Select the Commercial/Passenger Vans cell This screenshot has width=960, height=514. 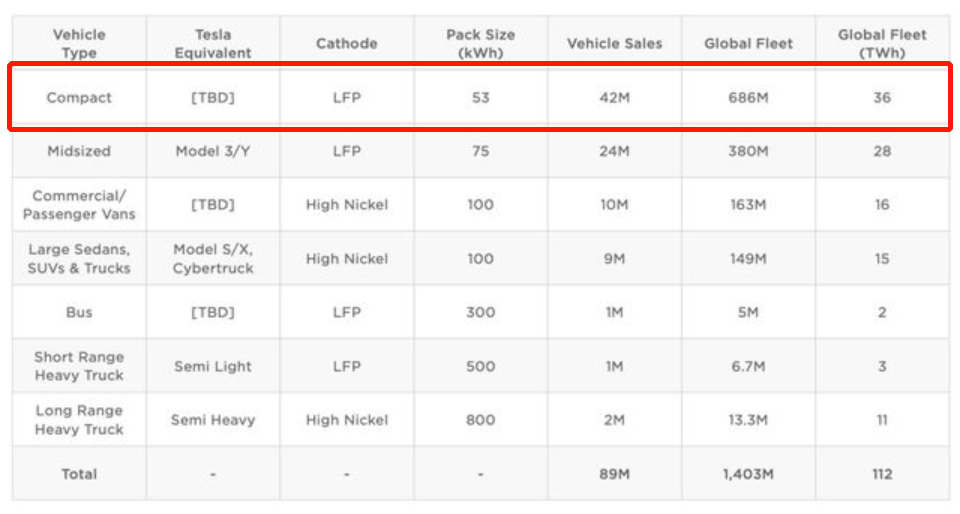79,205
